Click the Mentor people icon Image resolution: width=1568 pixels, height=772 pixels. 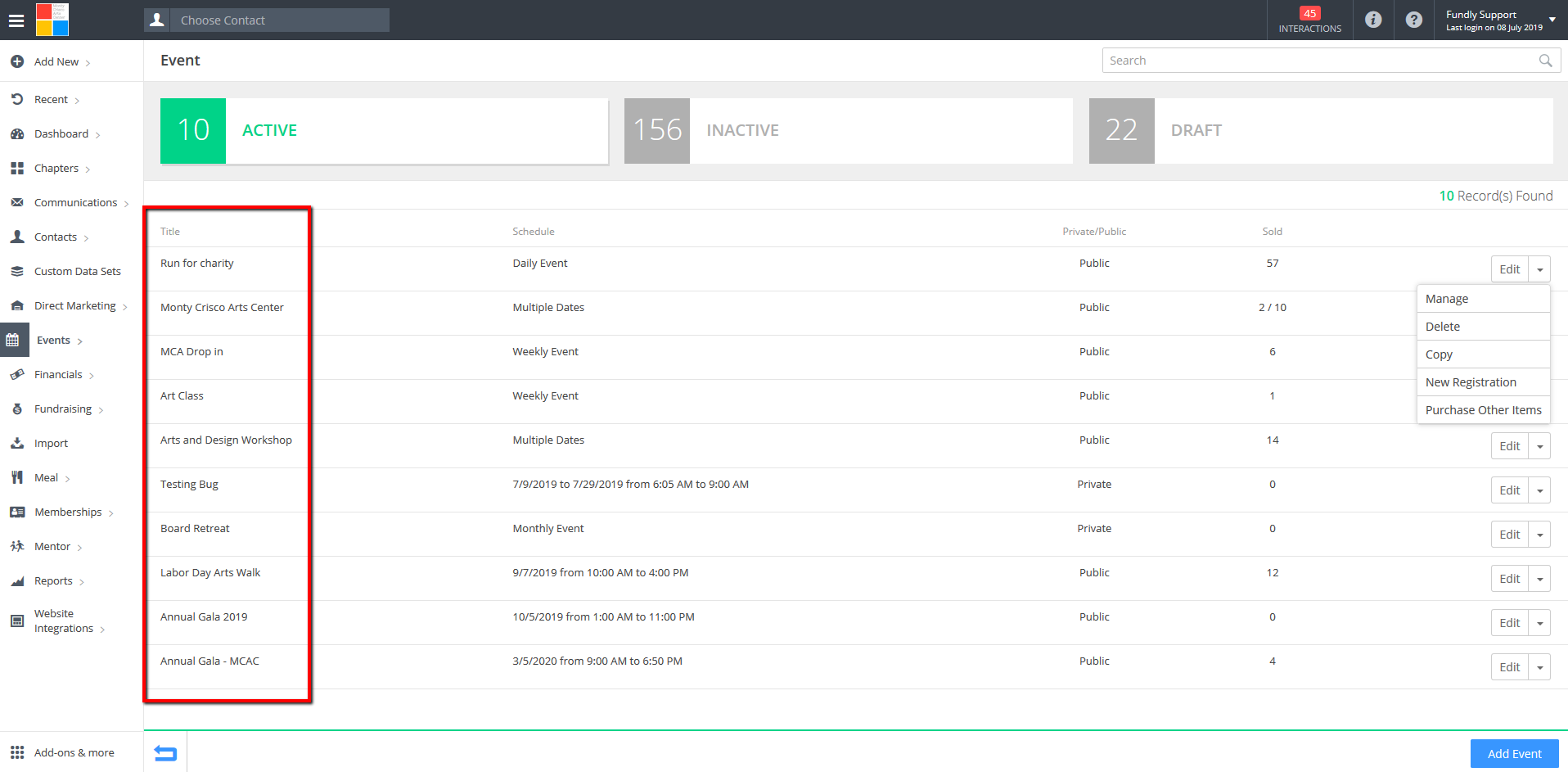(17, 546)
